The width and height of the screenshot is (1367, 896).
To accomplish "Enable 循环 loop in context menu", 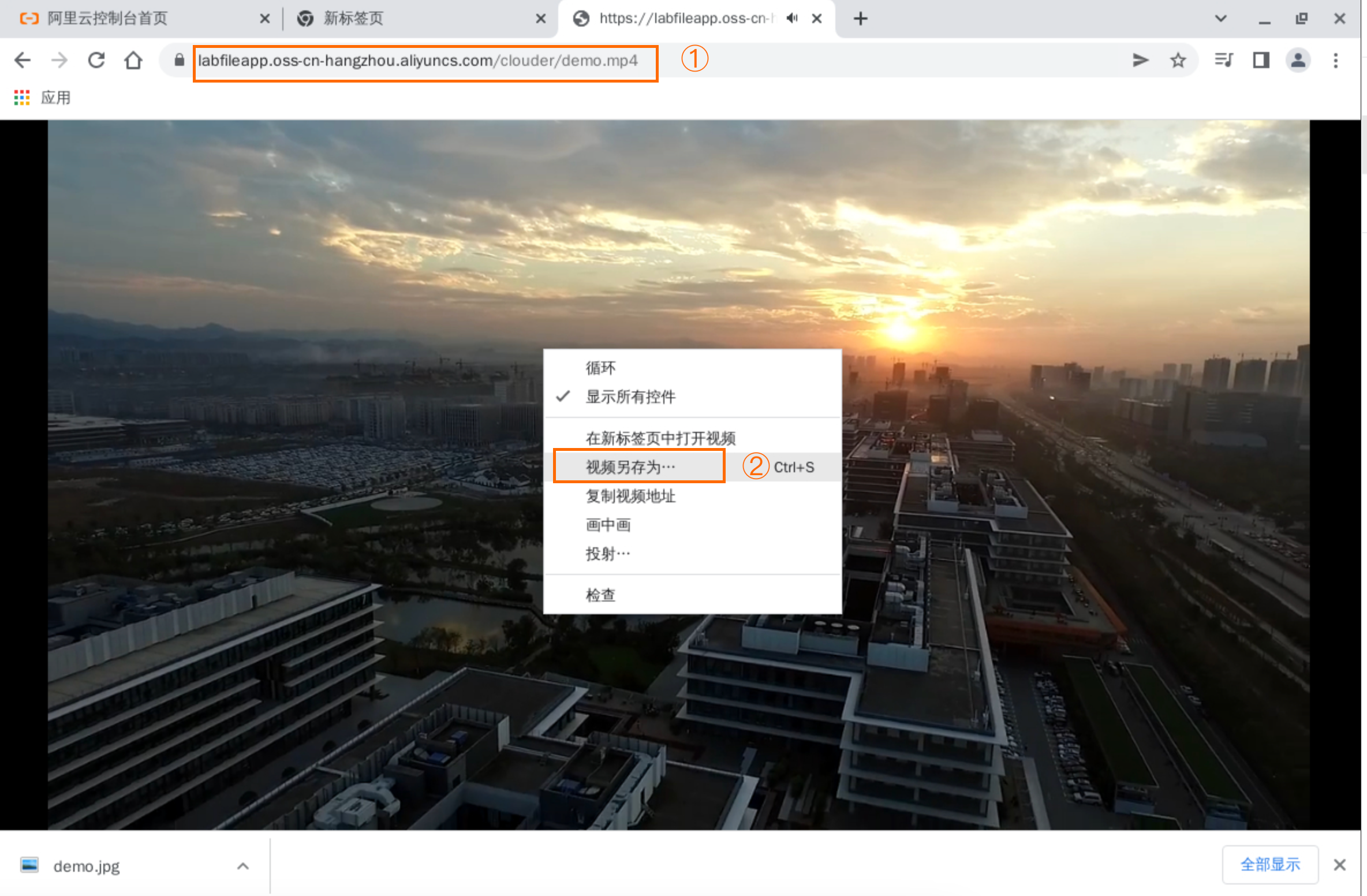I will tap(600, 368).
